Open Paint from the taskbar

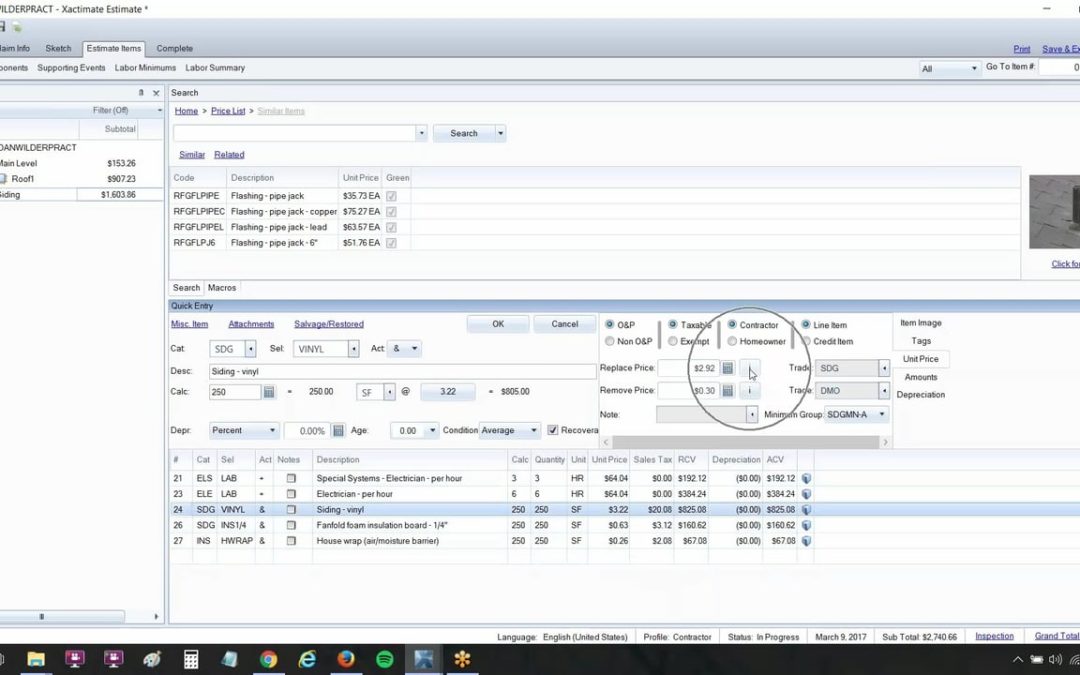tap(152, 659)
